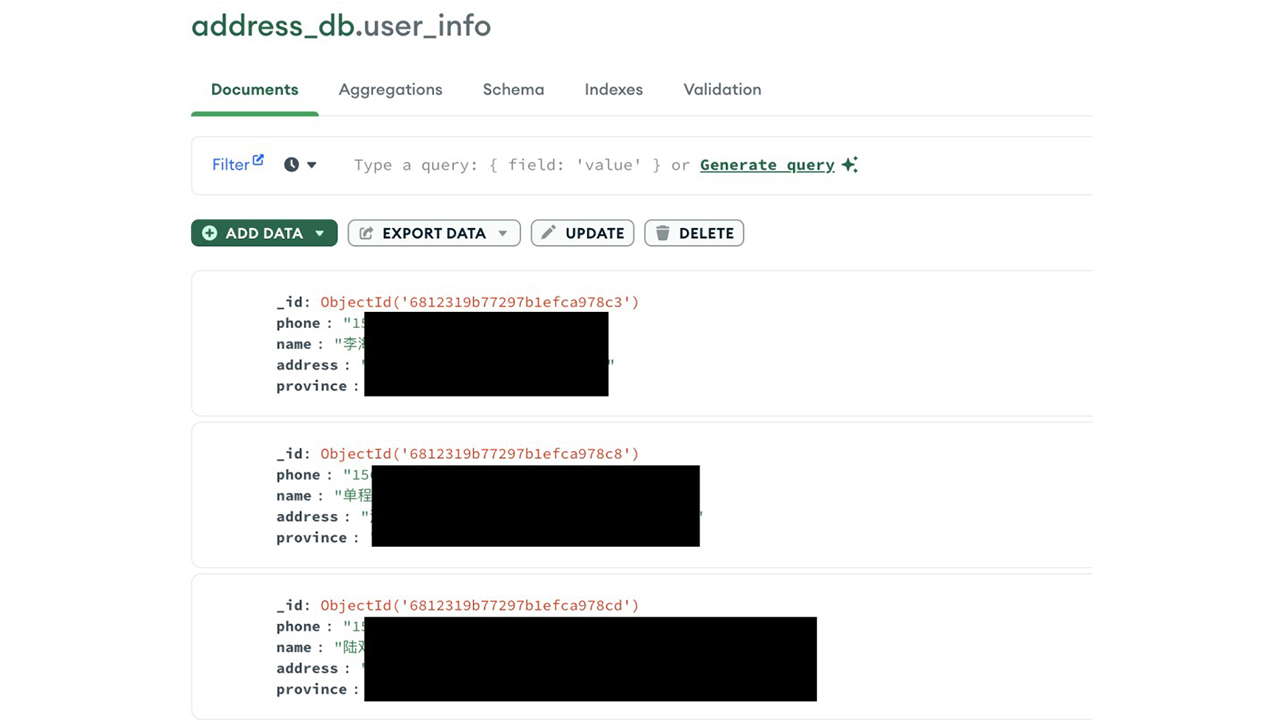This screenshot has width=1280, height=720.
Task: Click the trash can icon on DELETE
Action: click(x=662, y=233)
